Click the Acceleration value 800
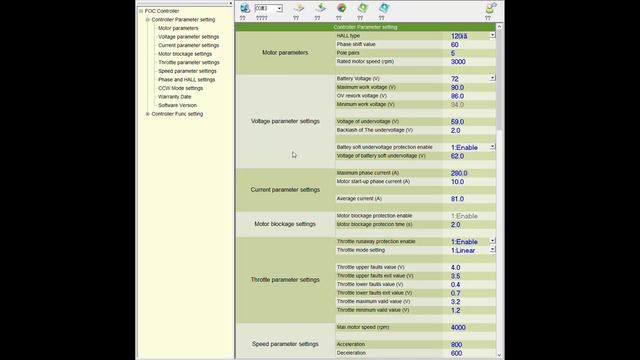 (469, 344)
